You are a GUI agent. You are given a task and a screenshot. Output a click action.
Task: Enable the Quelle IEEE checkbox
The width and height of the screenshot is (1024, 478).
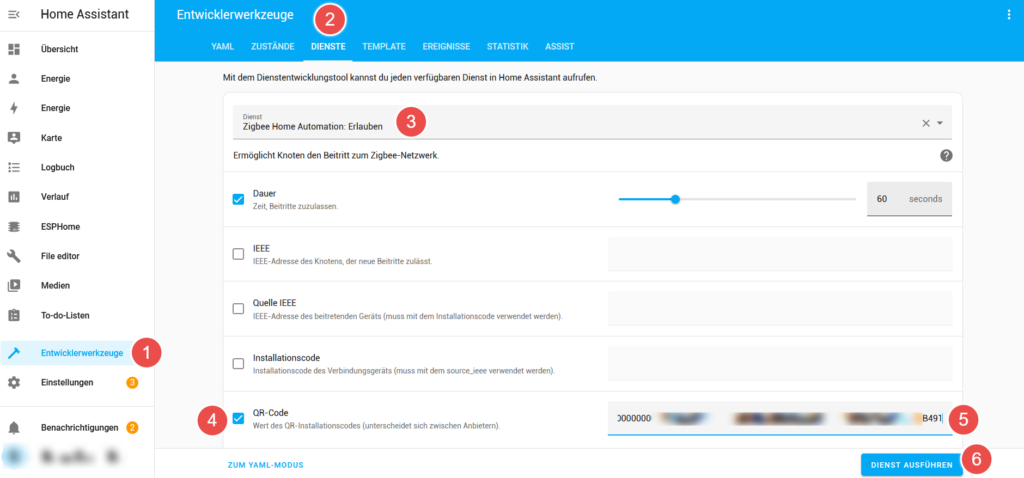click(x=238, y=309)
